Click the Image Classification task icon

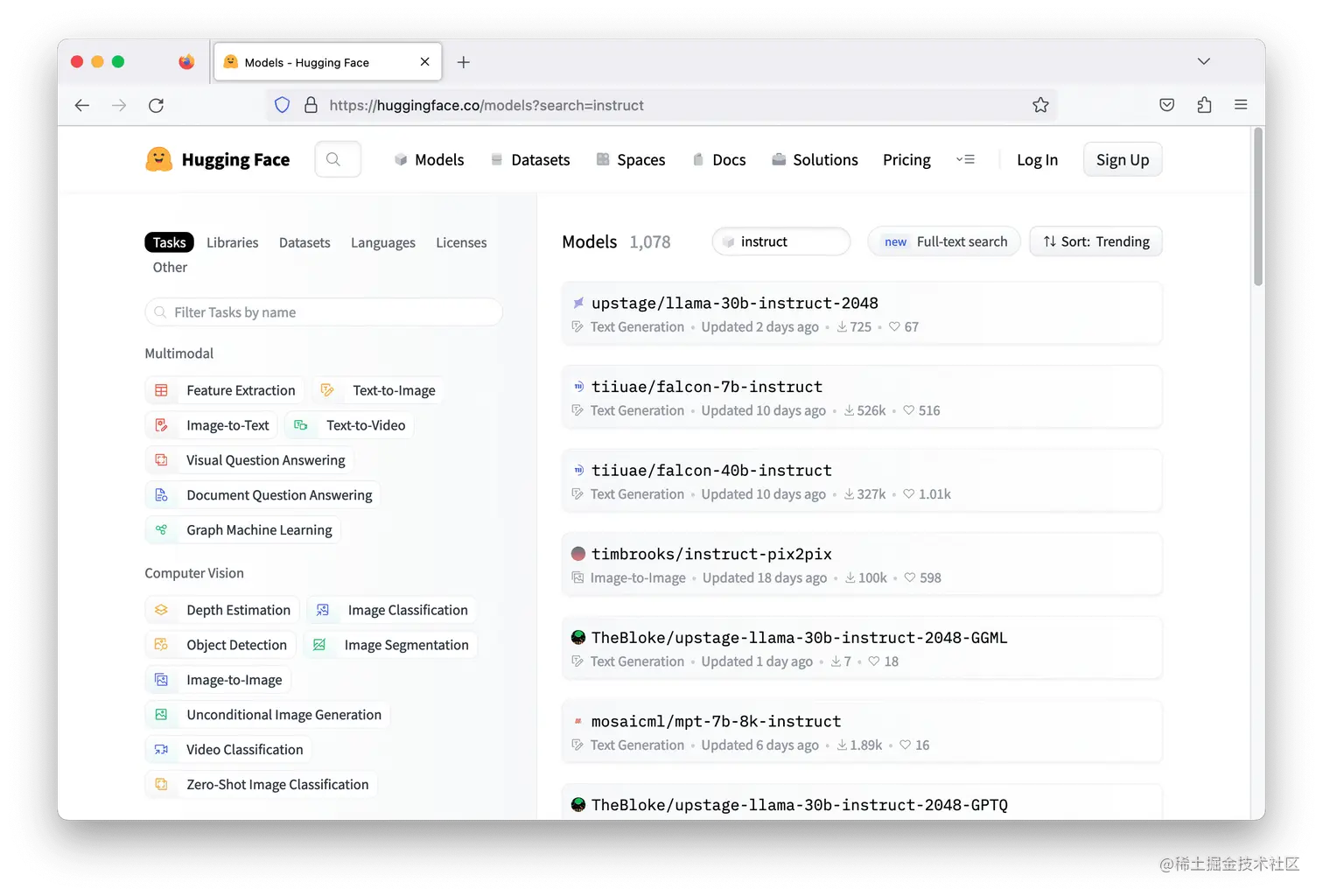tap(323, 610)
